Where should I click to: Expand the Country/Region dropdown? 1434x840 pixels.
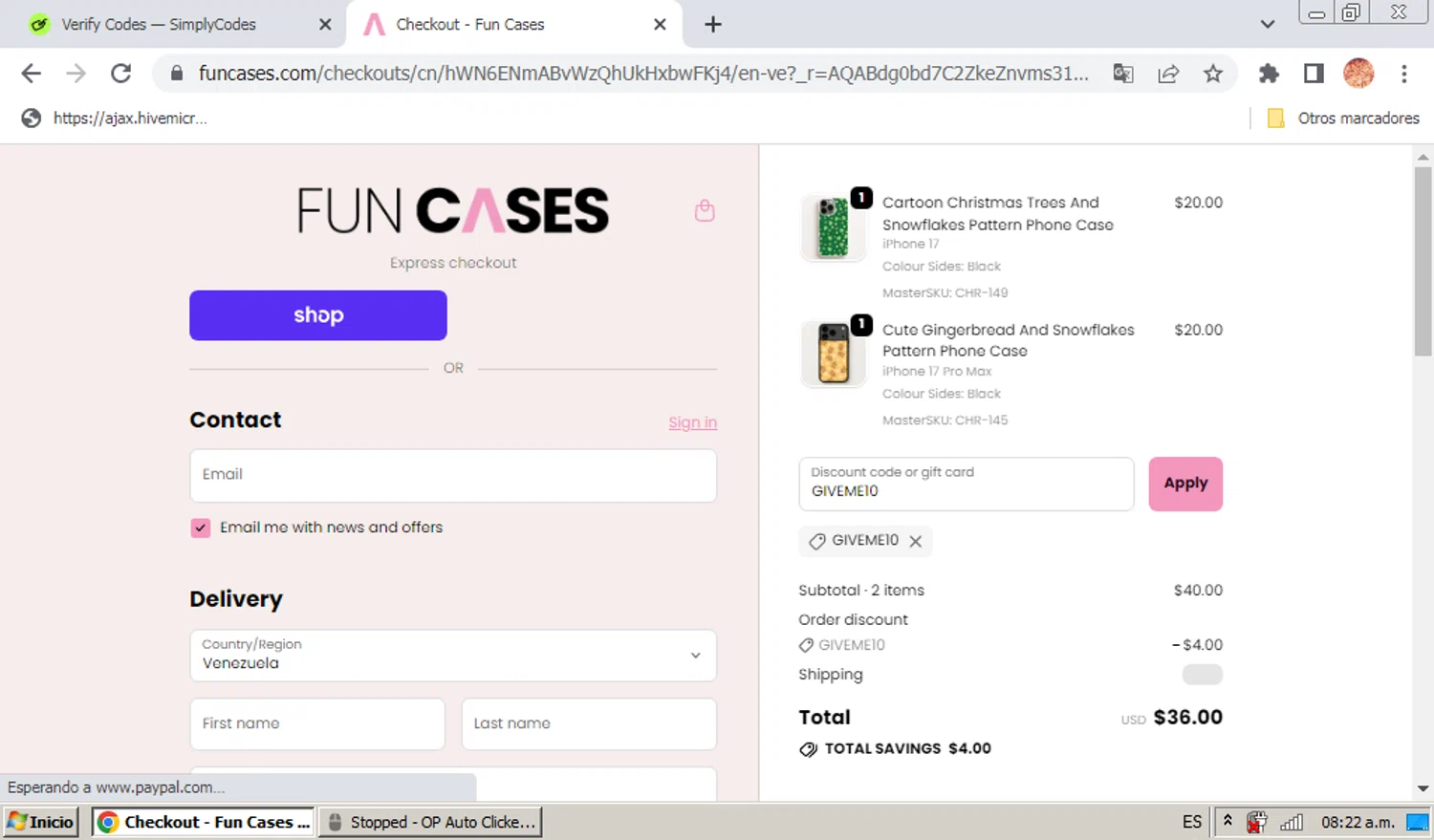click(x=453, y=656)
